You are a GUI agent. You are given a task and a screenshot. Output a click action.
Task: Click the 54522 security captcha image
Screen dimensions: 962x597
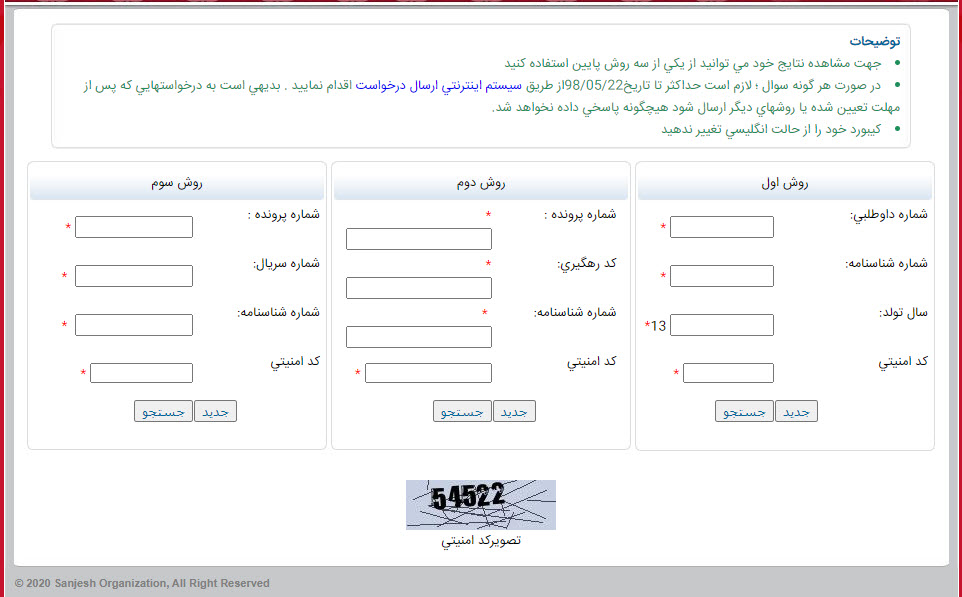pyautogui.click(x=480, y=504)
